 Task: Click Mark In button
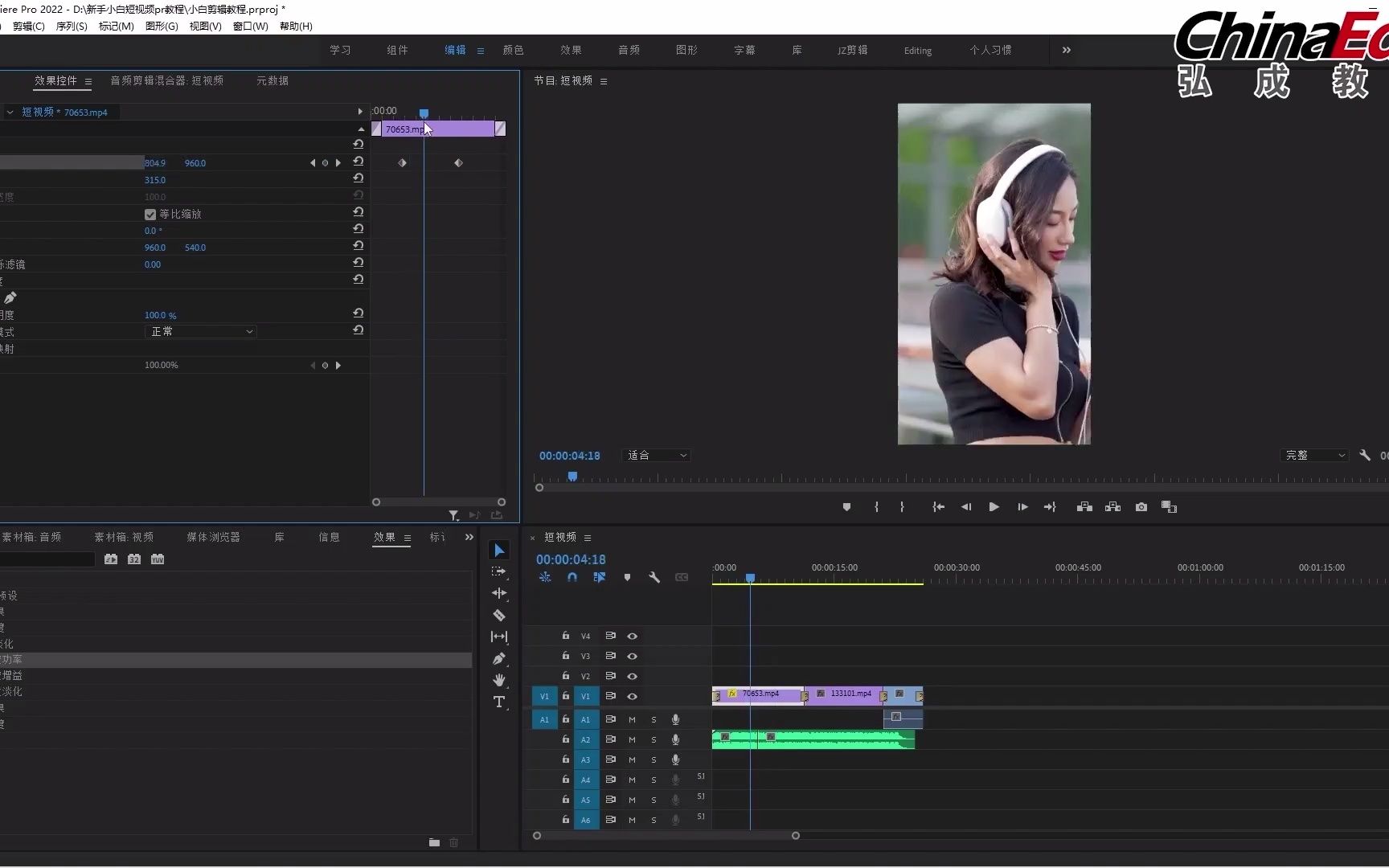[876, 507]
